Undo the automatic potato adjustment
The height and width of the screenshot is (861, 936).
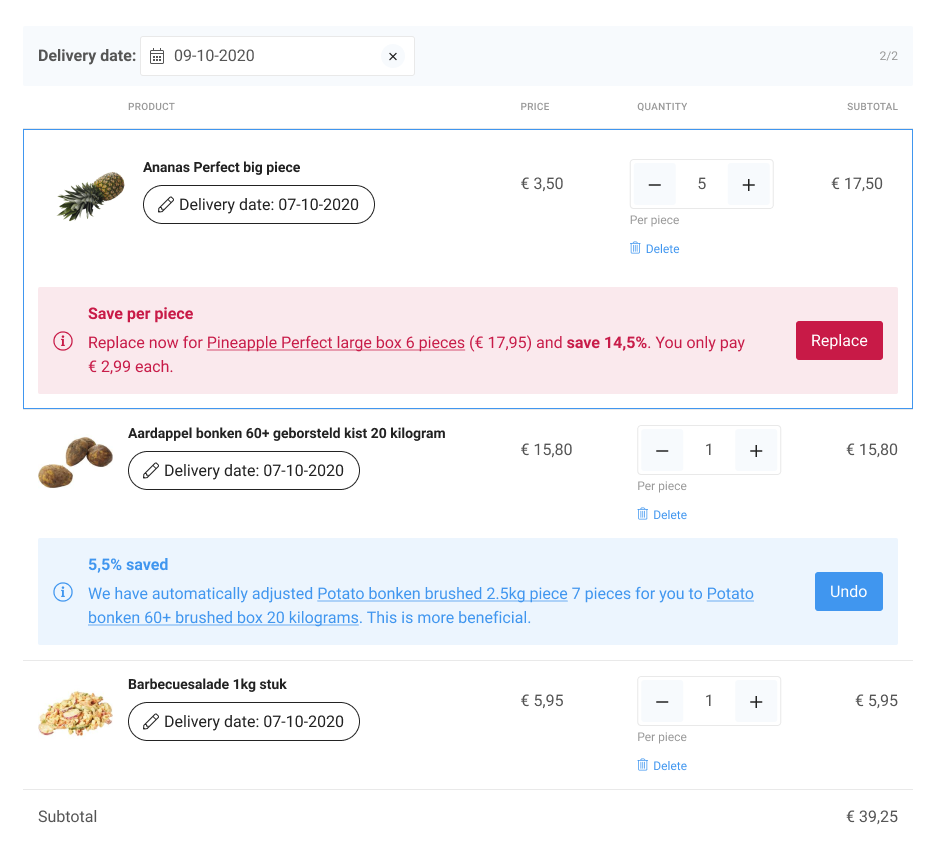coord(848,591)
